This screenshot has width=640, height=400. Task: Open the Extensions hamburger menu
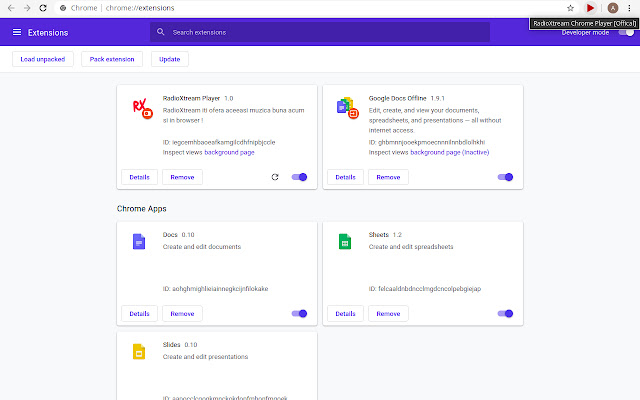tap(17, 32)
